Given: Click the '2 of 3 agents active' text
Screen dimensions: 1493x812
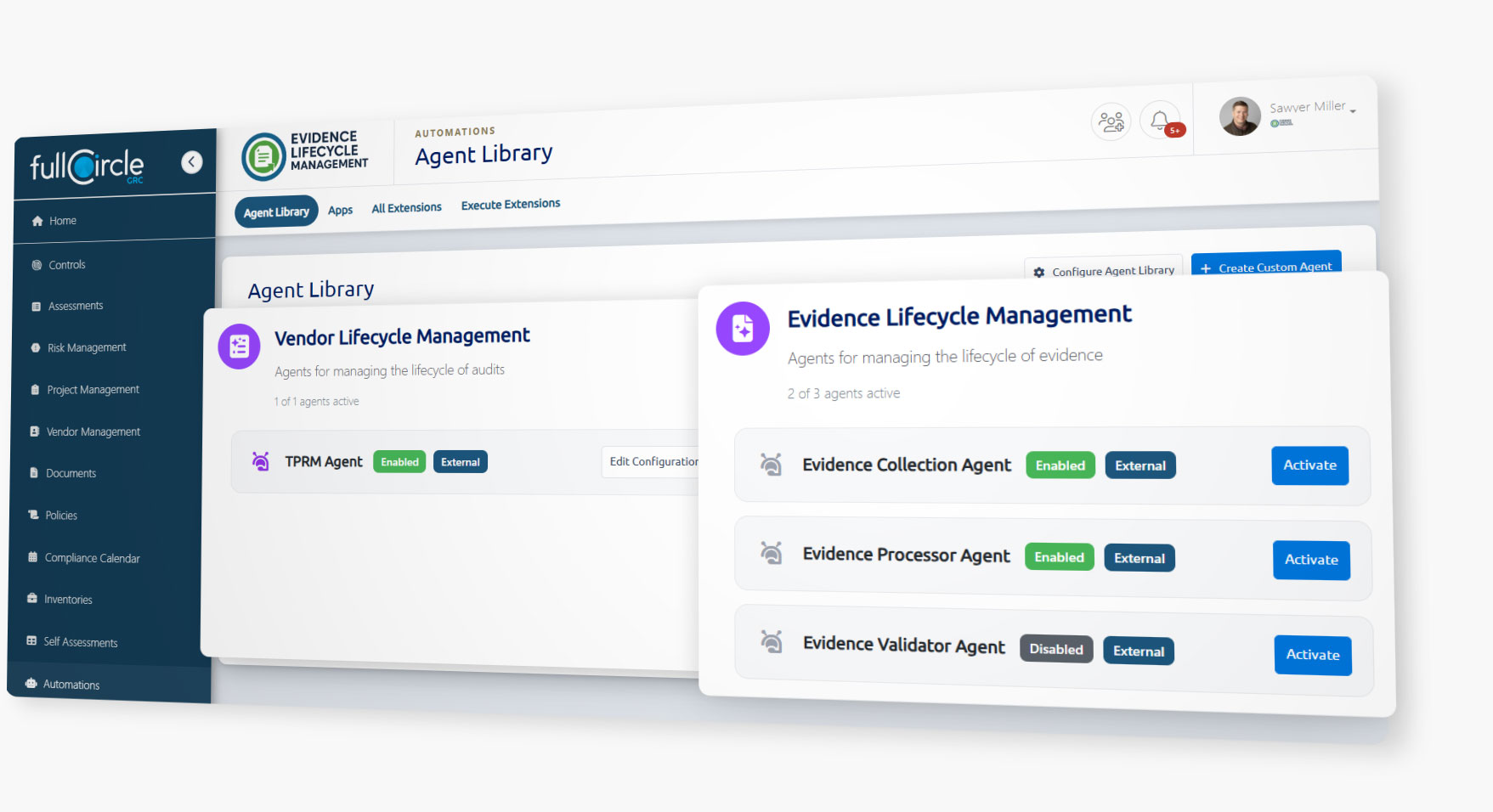Looking at the screenshot, I should 844,393.
